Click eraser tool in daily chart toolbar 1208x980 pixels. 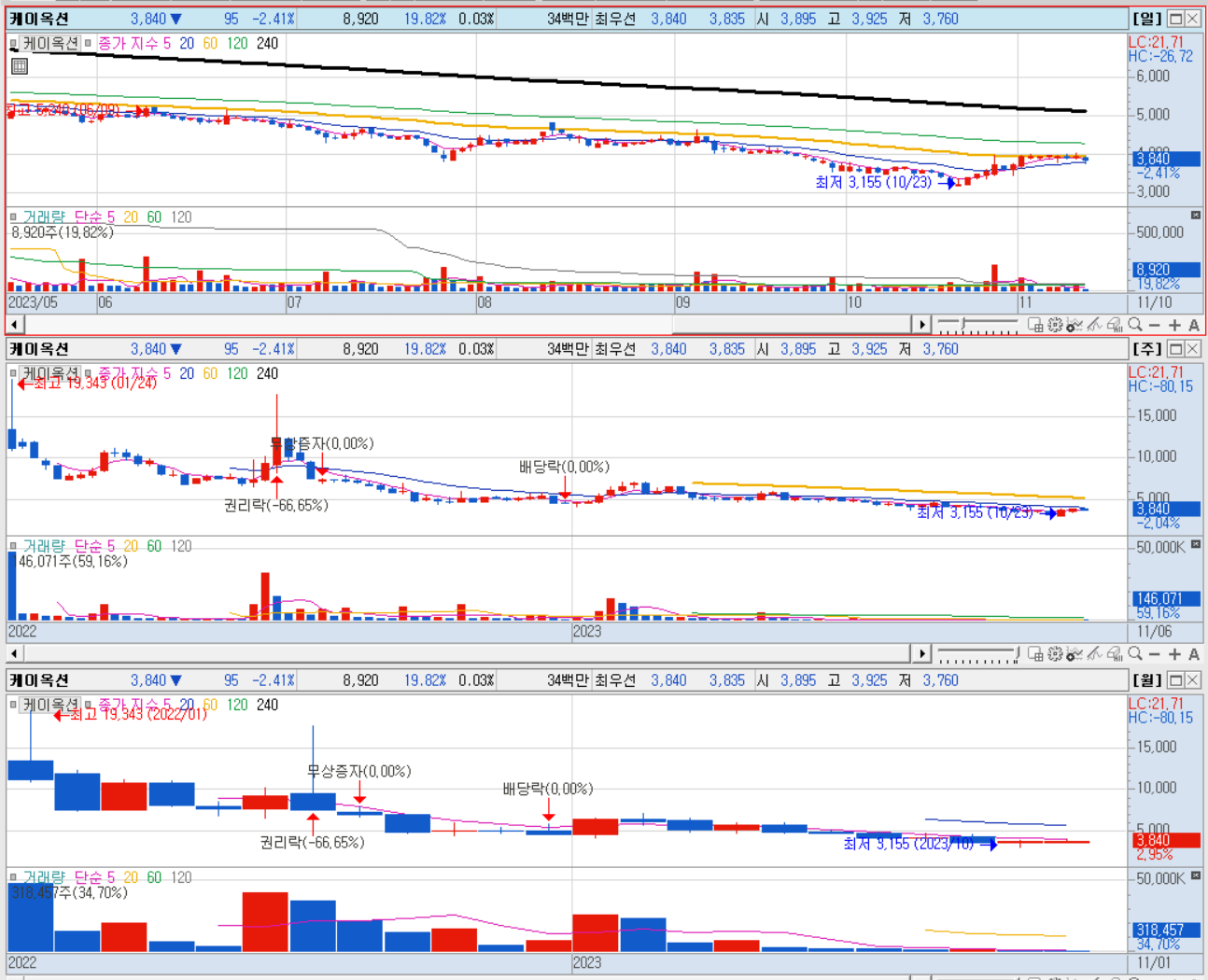1115,325
